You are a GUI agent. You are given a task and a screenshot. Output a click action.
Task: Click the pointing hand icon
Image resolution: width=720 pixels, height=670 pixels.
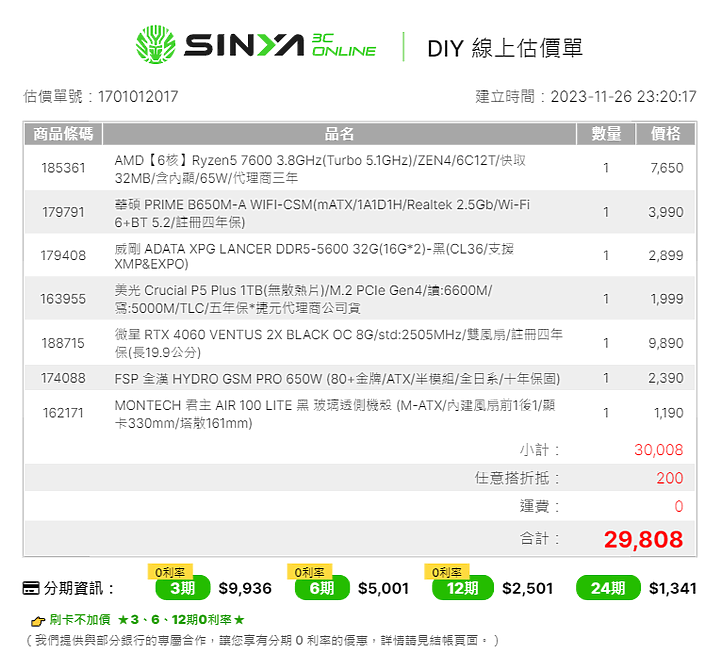(38, 621)
